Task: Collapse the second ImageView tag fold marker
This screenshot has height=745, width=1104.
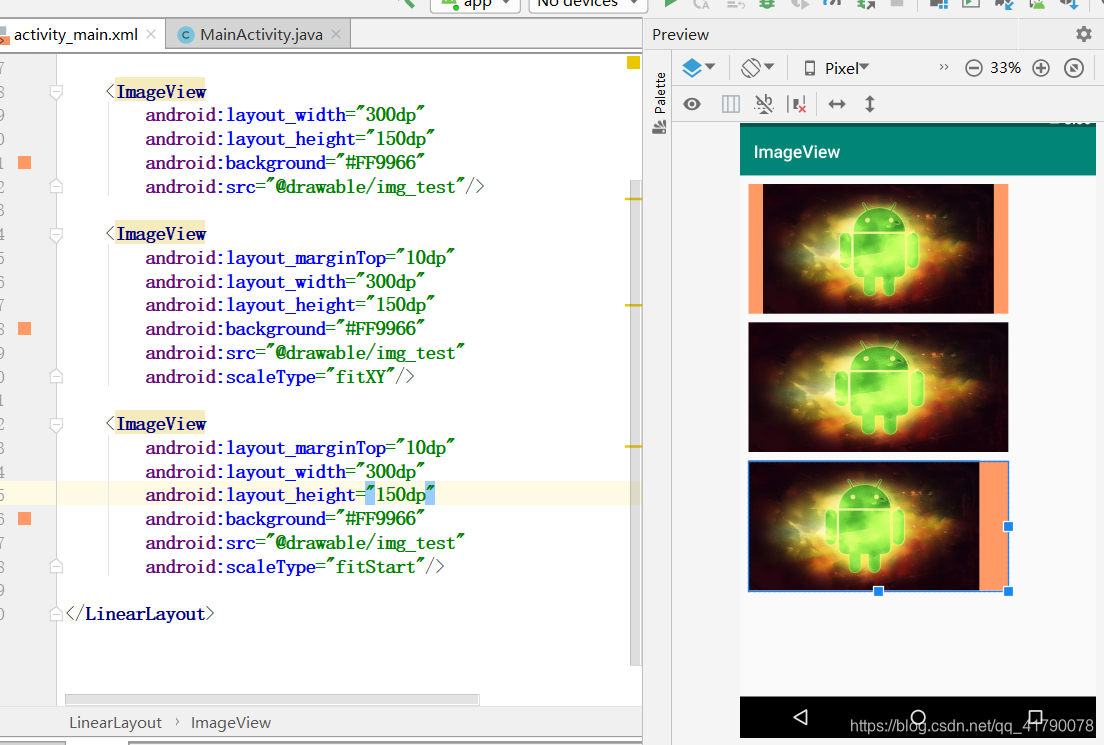Action: point(56,234)
